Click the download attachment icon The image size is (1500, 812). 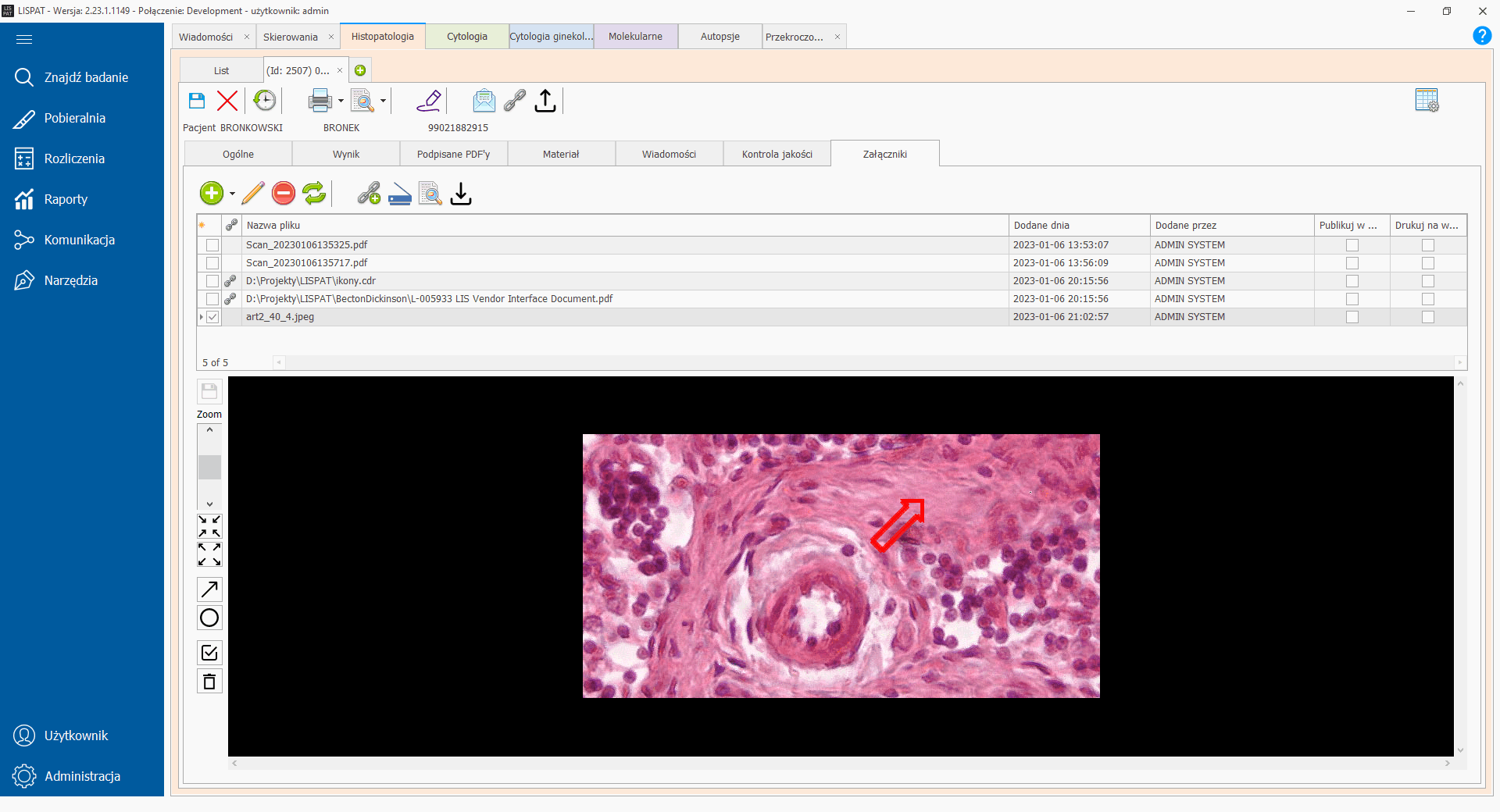(x=461, y=194)
